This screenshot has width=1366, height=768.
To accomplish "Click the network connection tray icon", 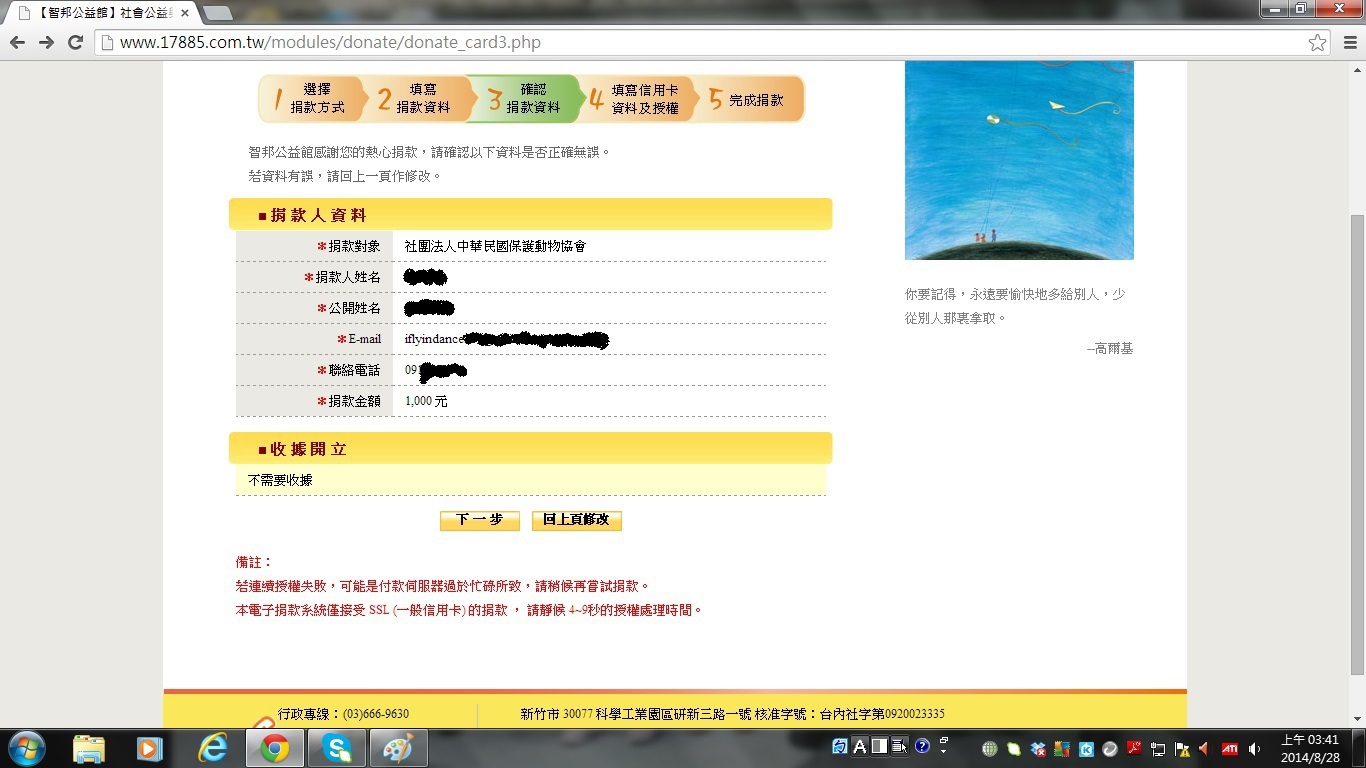I will tap(1158, 749).
